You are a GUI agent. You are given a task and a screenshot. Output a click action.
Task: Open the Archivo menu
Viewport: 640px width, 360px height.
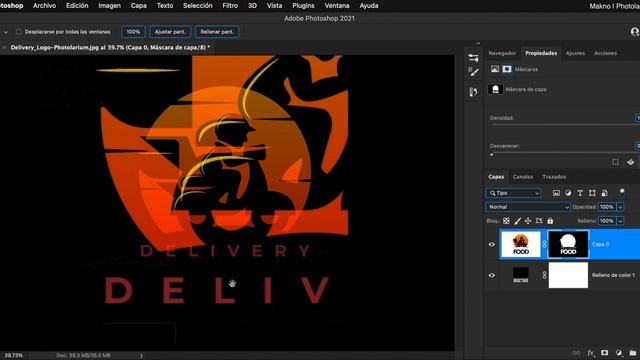[44, 6]
